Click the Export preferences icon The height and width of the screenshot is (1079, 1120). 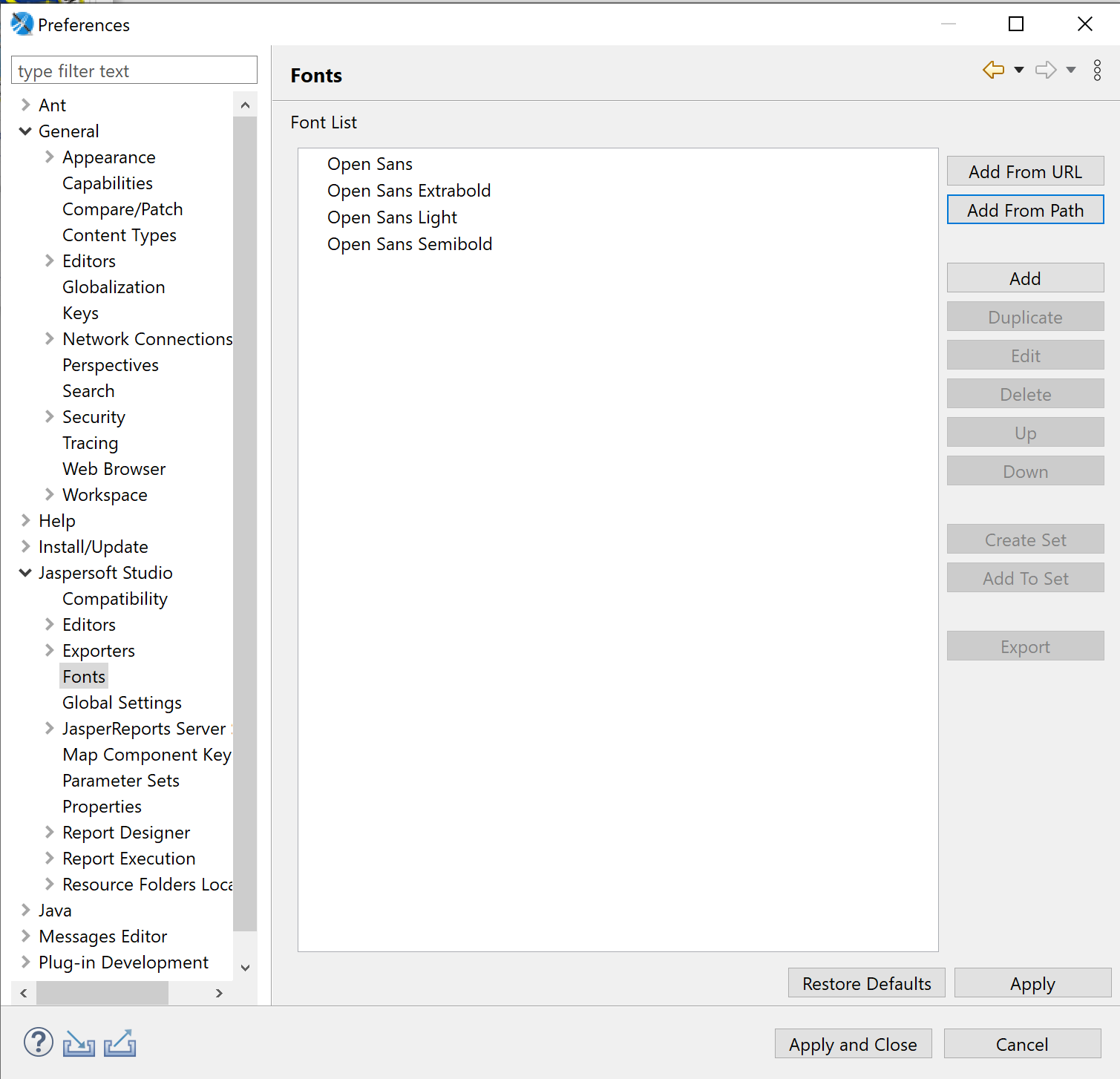119,1043
